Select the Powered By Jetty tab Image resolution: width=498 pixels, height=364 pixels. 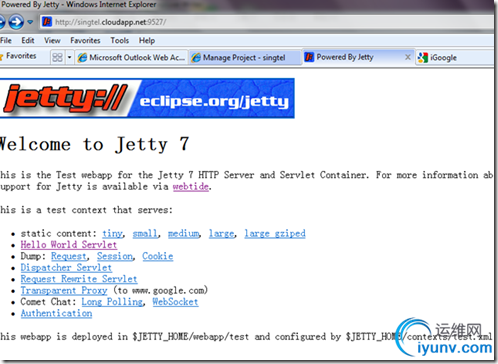point(358,57)
